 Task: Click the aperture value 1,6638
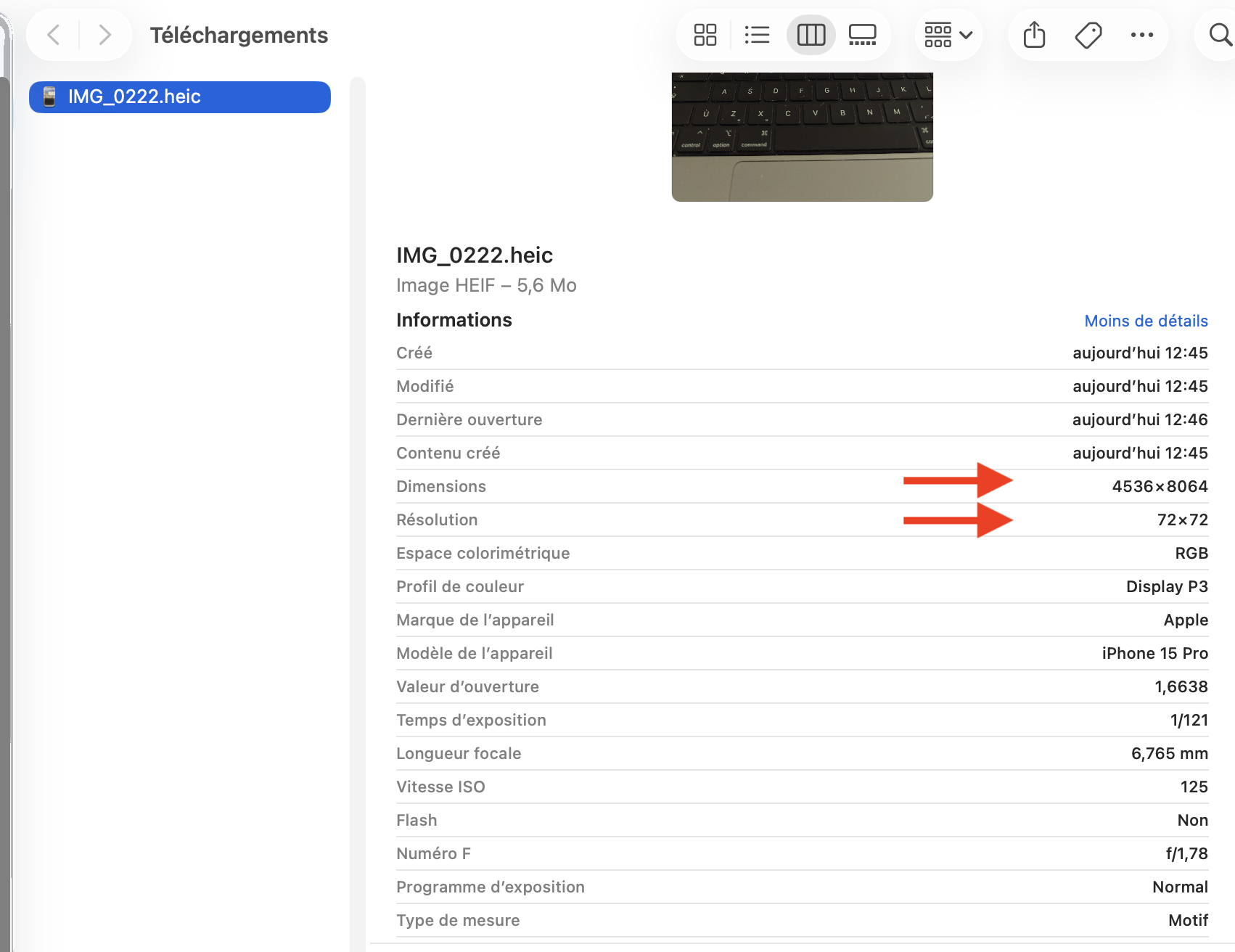pyautogui.click(x=1181, y=686)
